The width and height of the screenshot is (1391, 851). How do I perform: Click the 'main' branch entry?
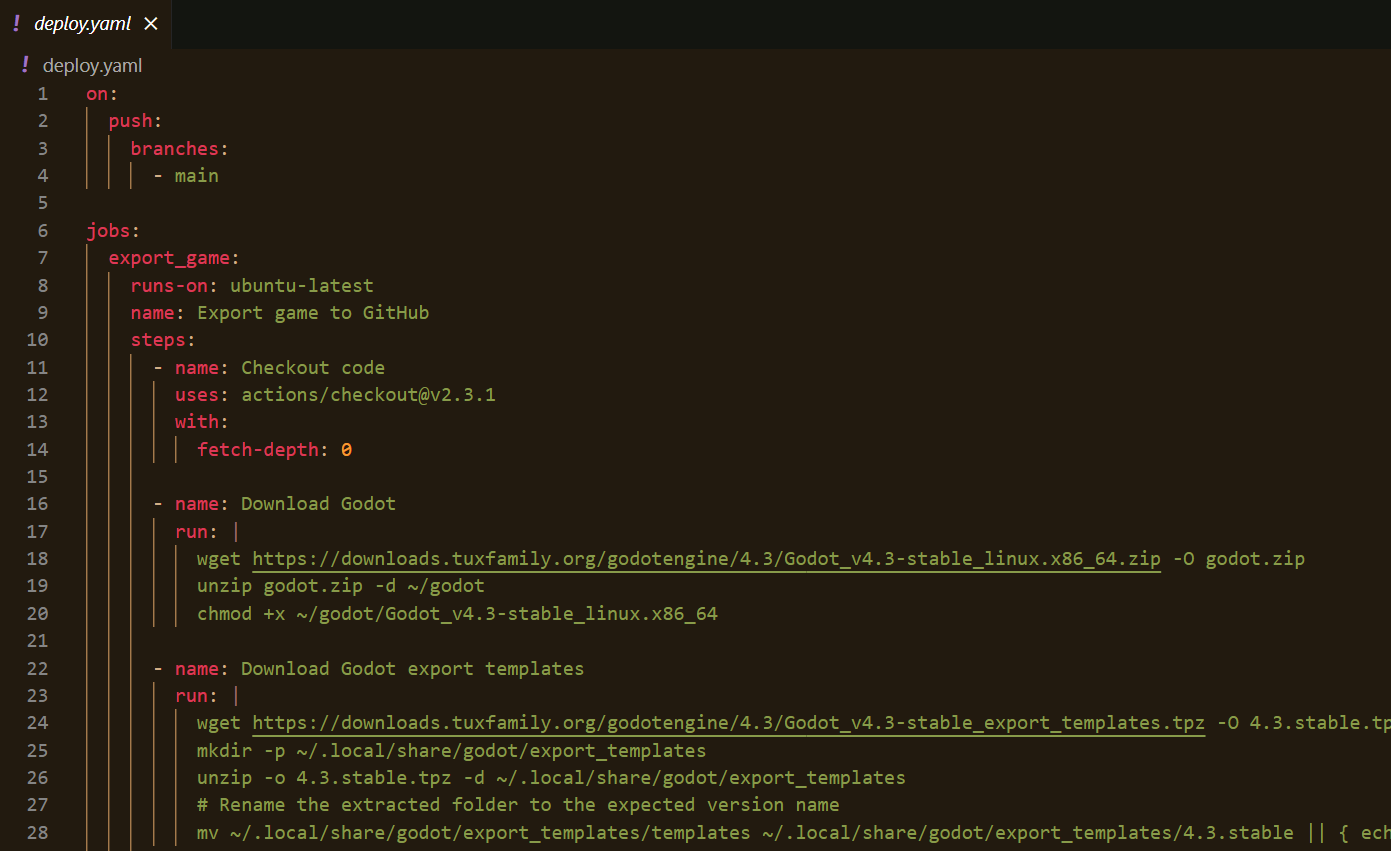click(x=196, y=176)
